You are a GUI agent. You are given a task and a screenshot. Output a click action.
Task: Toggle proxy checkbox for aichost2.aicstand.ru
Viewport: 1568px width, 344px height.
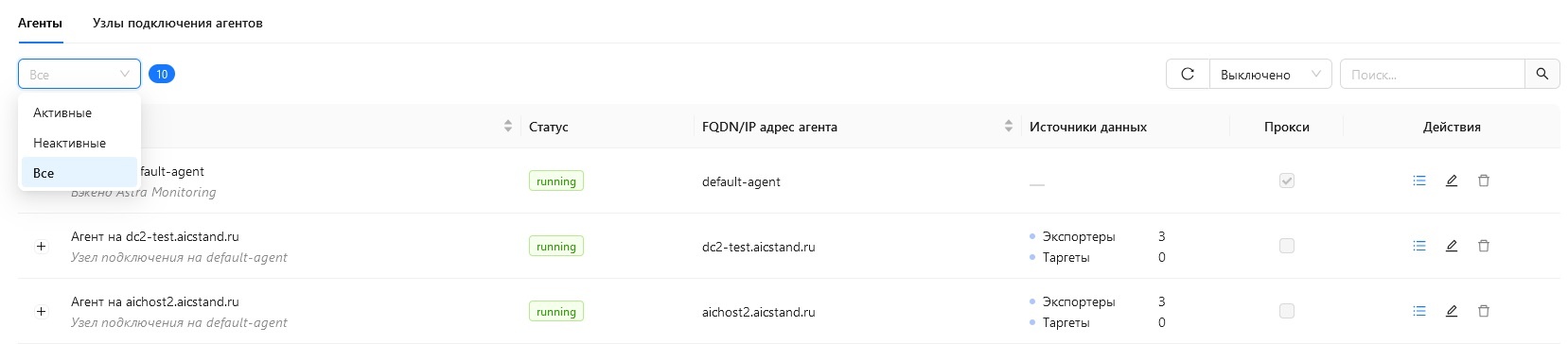[x=1287, y=311]
